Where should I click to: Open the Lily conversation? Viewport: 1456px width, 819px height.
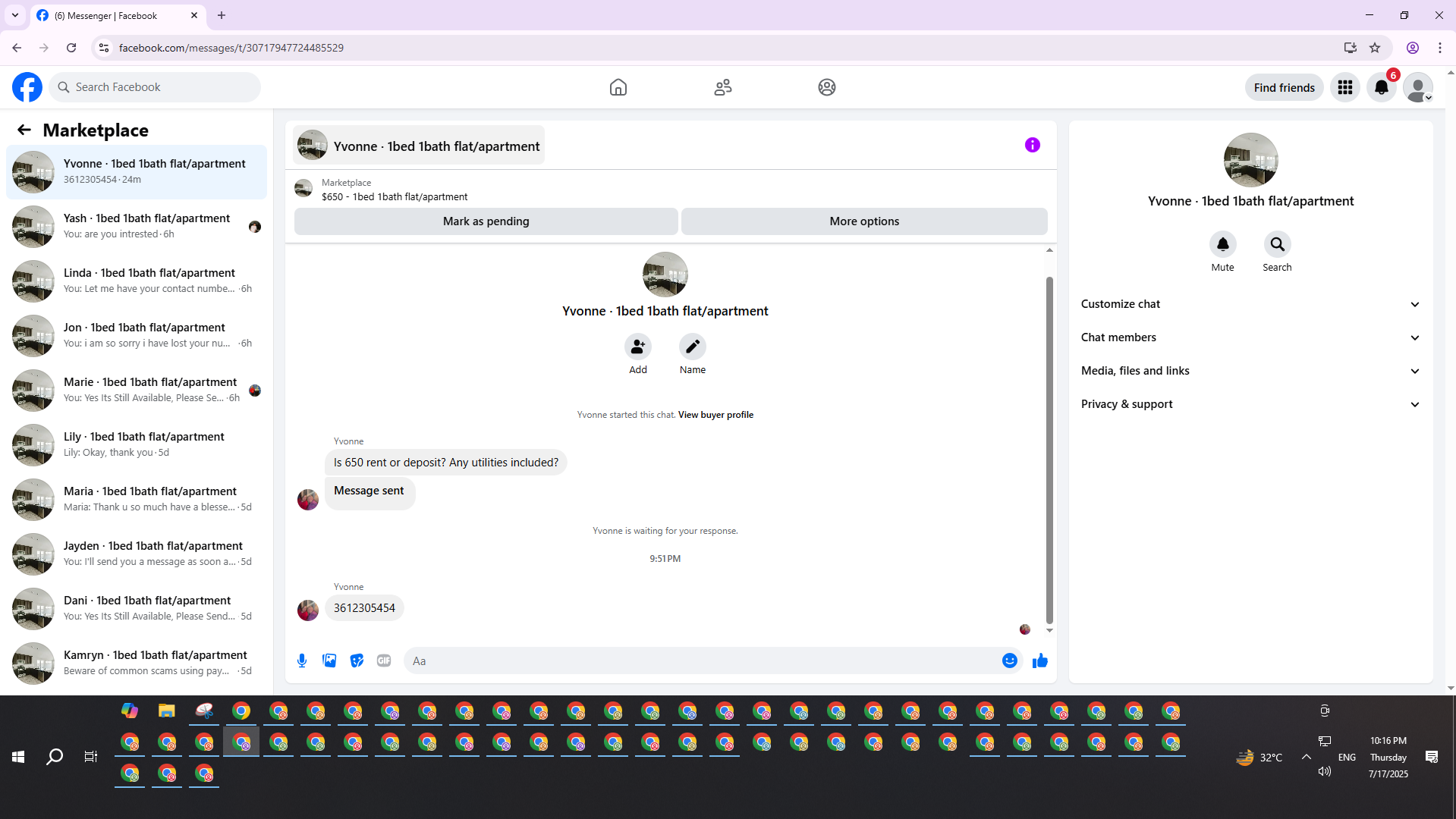point(137,444)
